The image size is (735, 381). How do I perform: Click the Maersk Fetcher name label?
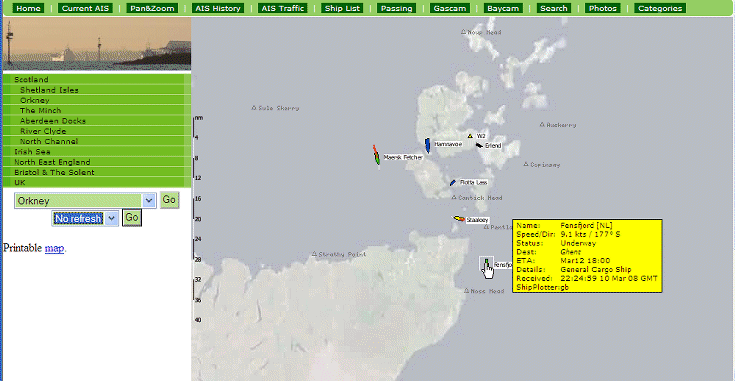[x=403, y=157]
